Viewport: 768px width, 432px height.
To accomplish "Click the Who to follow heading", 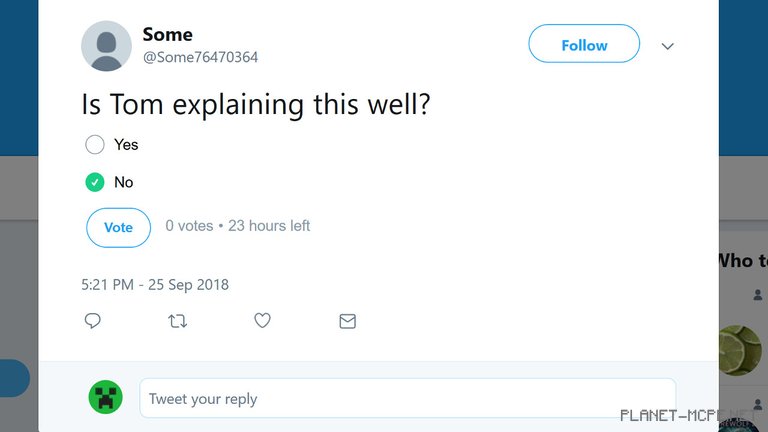I will 741,260.
